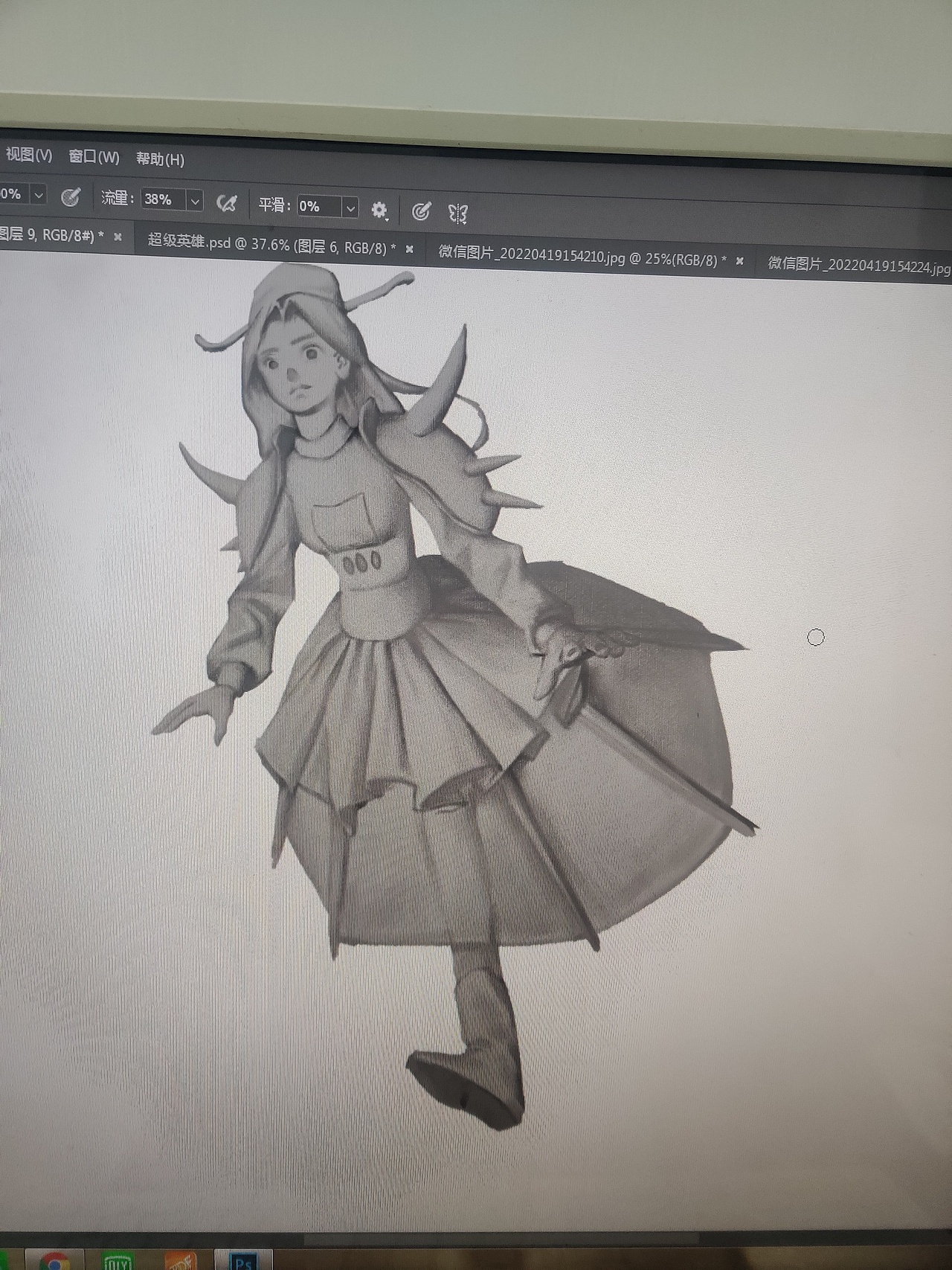The image size is (952, 1270).
Task: Toggle pressure for opacity button
Action: pos(71,197)
